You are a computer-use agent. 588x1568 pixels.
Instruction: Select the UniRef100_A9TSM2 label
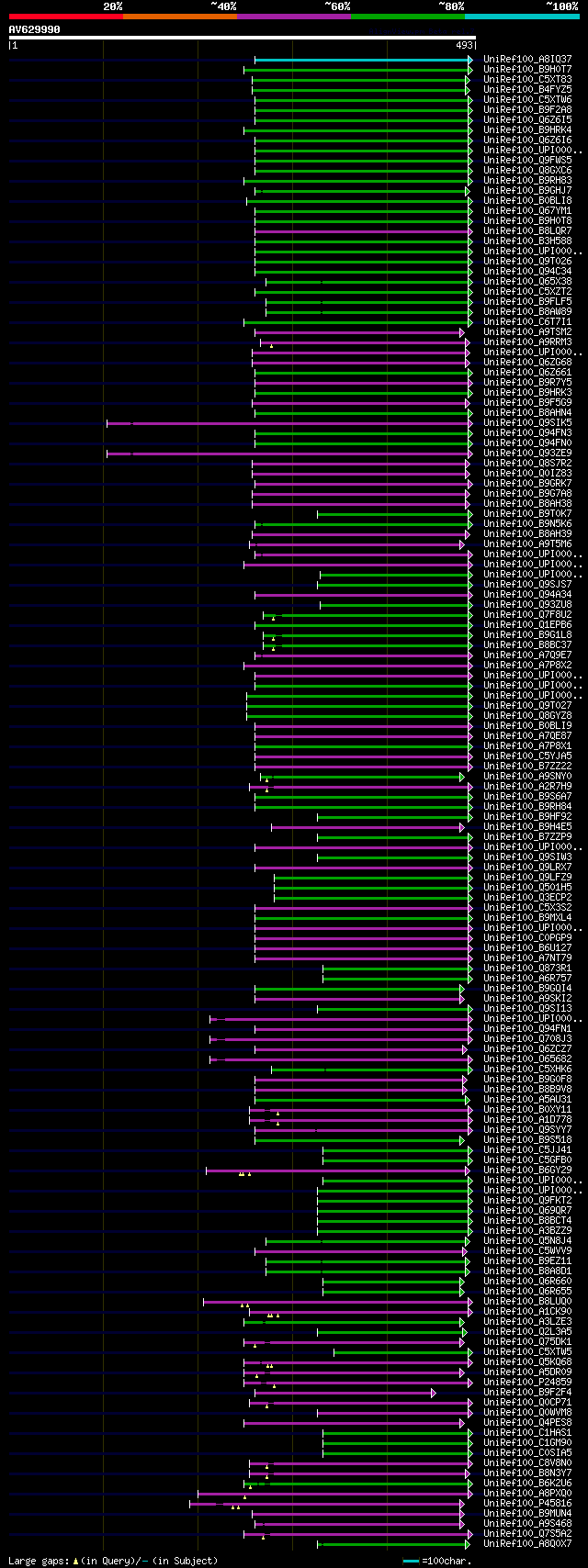527,332
